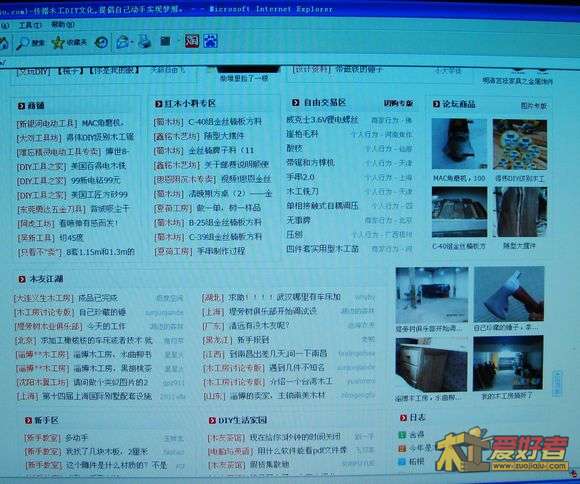
Task: Expand the dropdown arrow beside the Mail icon
Action: 132,42
